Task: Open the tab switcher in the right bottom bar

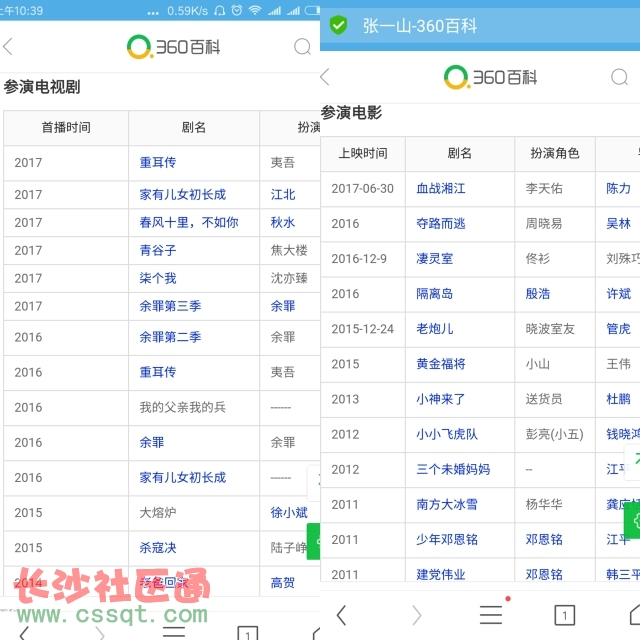Action: pos(564,615)
